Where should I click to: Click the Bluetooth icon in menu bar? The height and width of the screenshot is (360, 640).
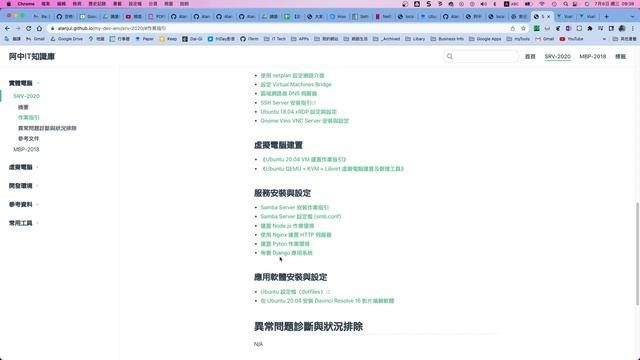[495, 4]
